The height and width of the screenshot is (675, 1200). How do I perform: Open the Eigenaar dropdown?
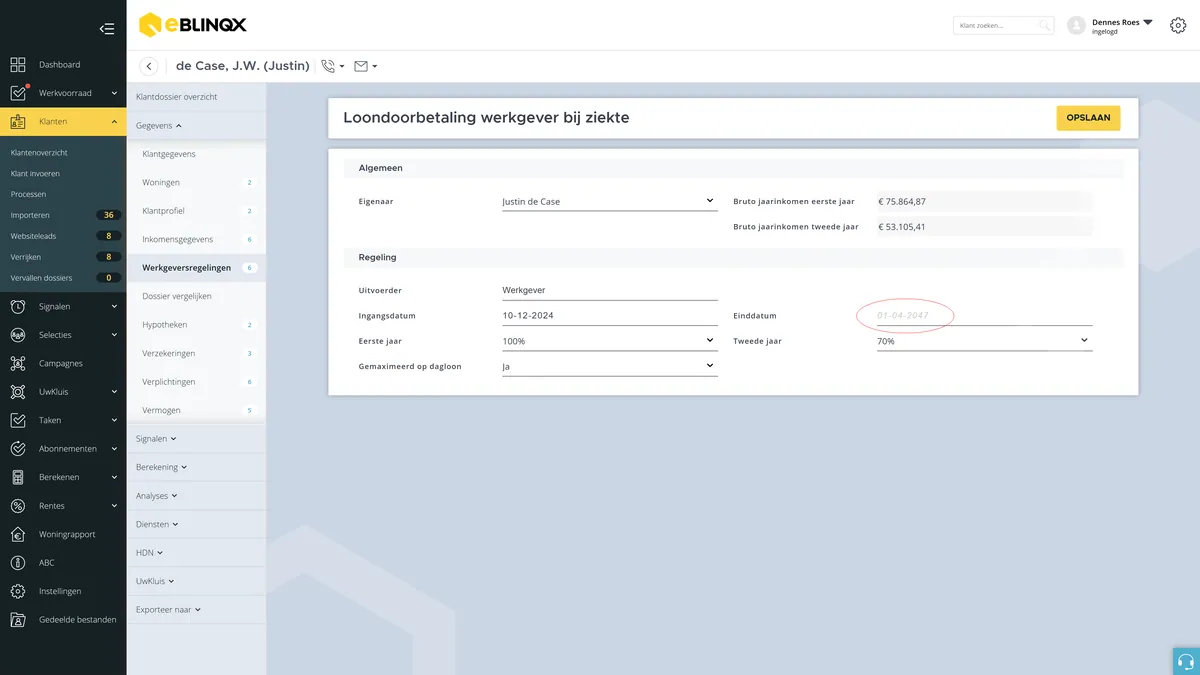609,201
